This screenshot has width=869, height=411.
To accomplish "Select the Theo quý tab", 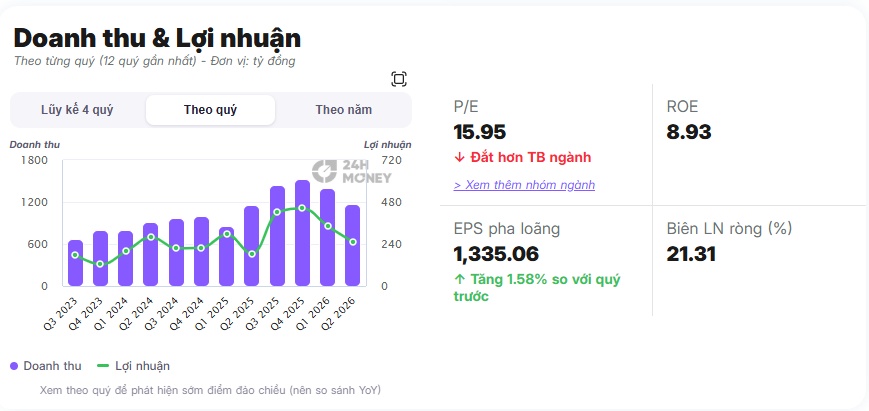I will (211, 110).
